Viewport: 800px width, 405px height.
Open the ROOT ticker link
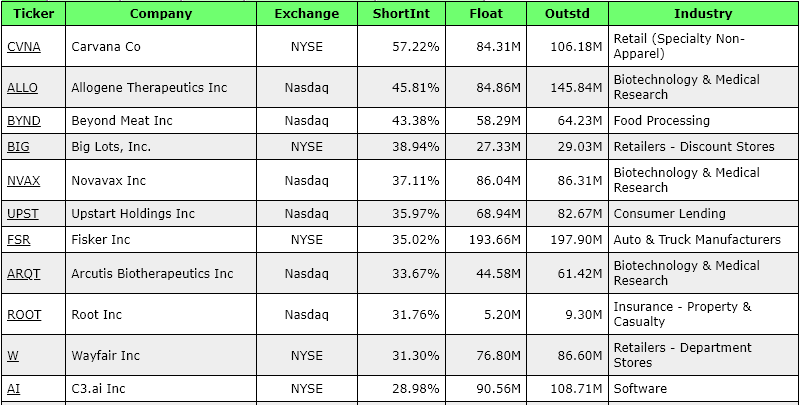click(24, 315)
